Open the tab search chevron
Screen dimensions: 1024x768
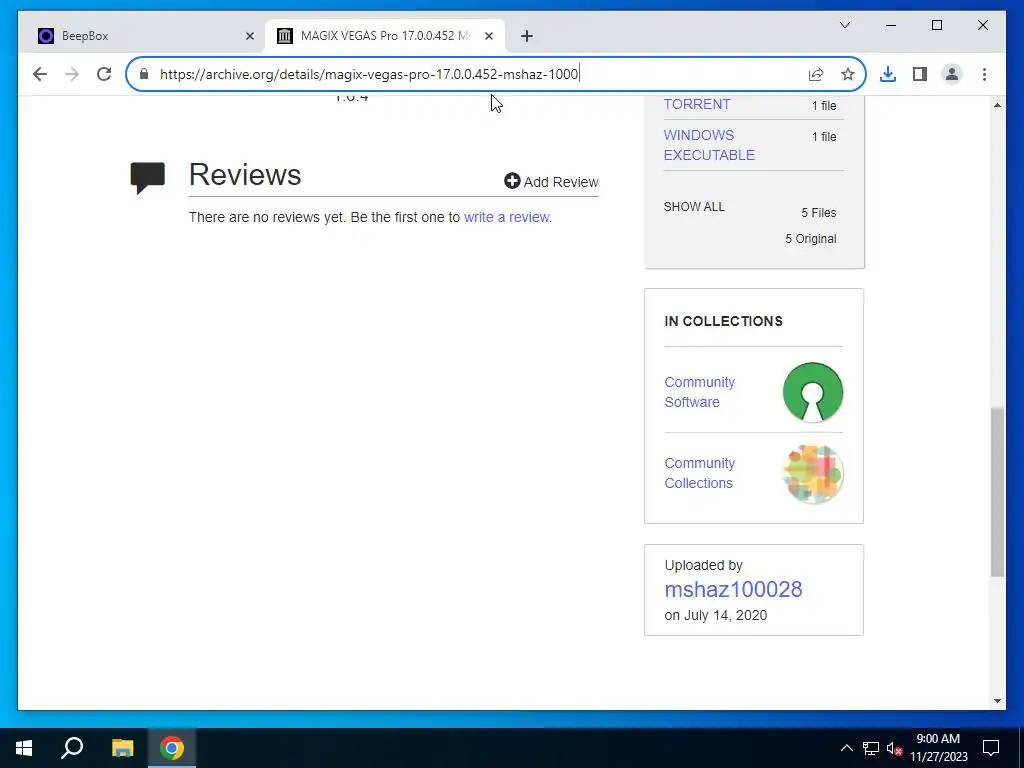coord(844,25)
